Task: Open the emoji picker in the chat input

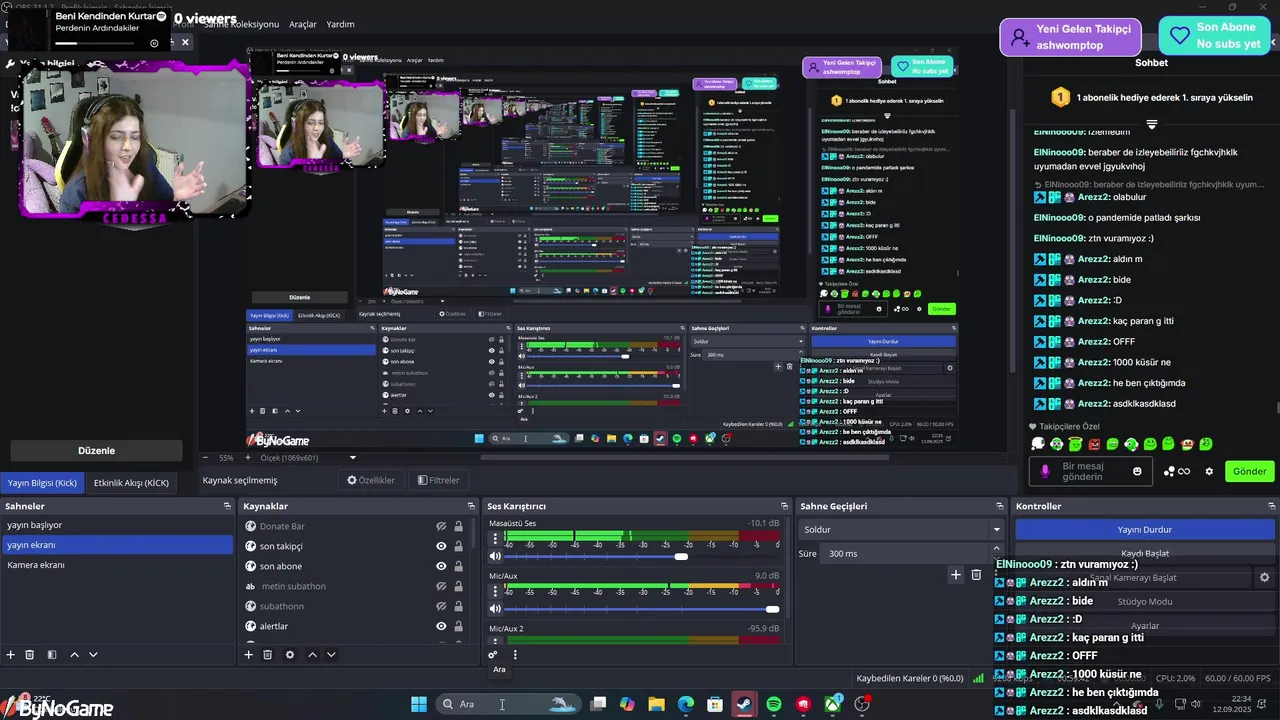Action: click(x=1137, y=471)
